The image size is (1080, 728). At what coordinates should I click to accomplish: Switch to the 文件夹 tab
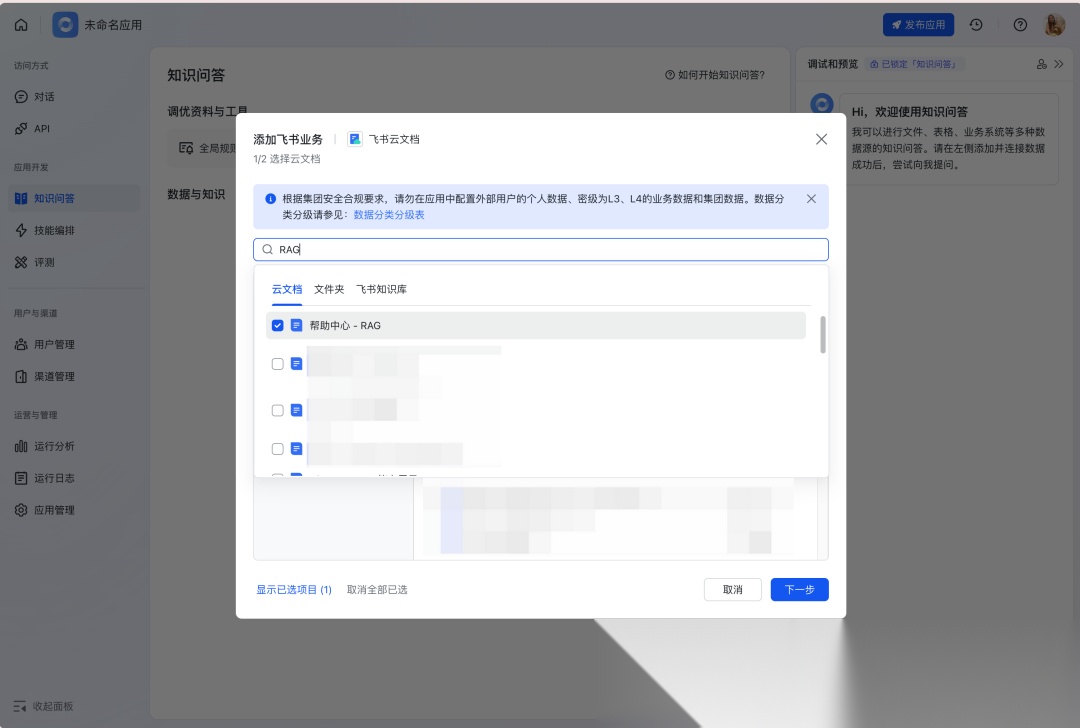[x=329, y=289]
